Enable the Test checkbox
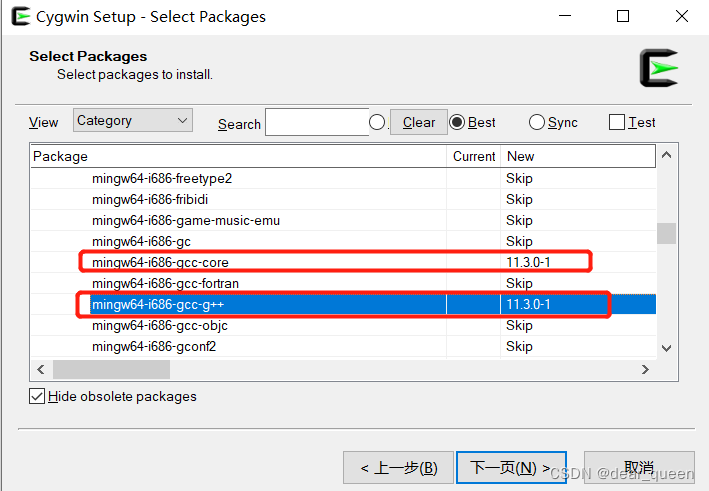The image size is (709, 491). coord(617,122)
